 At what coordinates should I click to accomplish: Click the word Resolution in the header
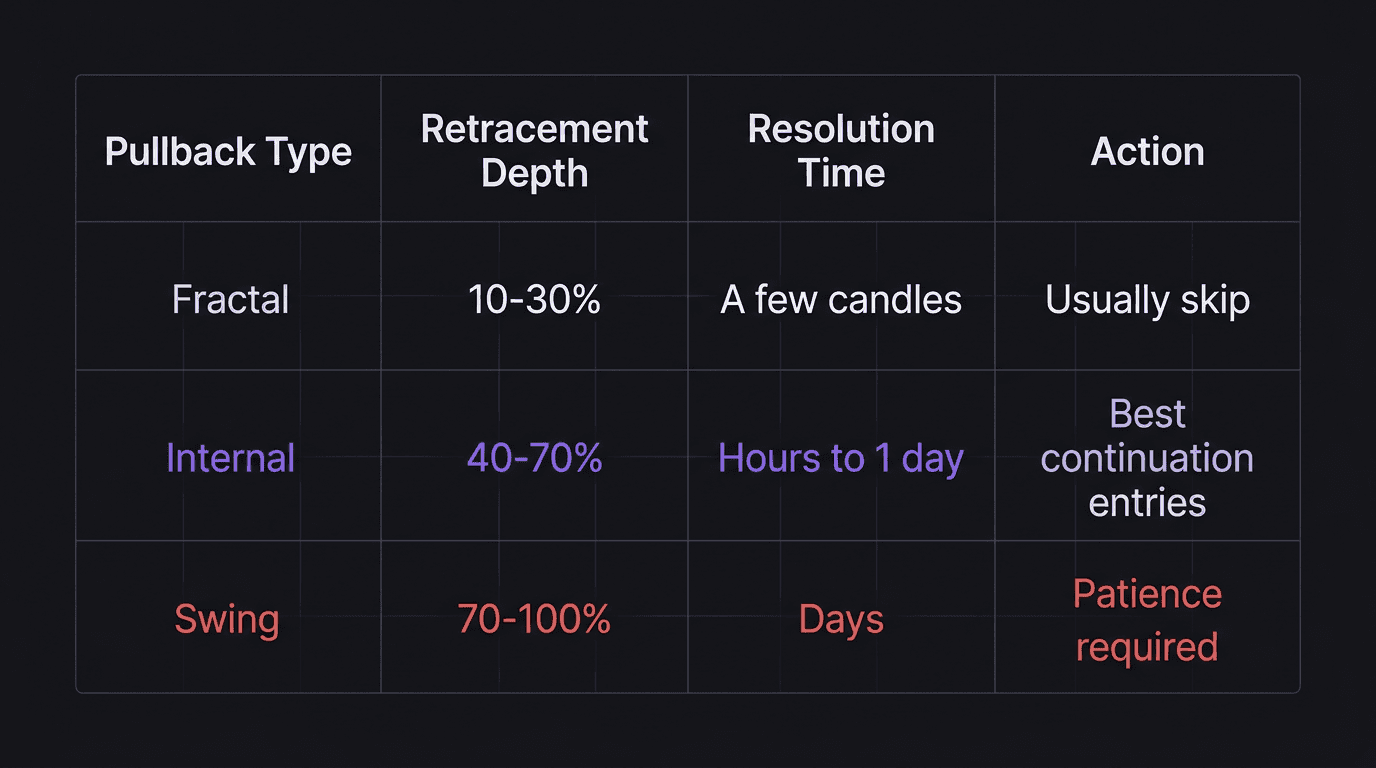[841, 129]
